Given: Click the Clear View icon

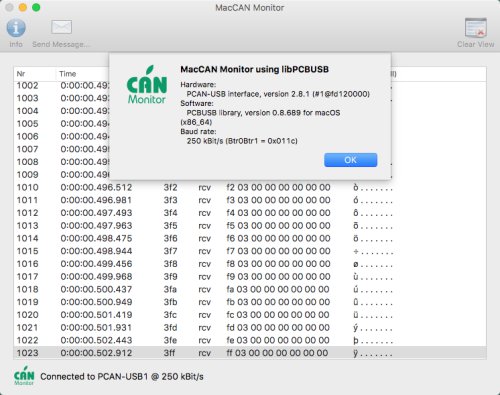Looking at the screenshot, I should click(x=476, y=28).
